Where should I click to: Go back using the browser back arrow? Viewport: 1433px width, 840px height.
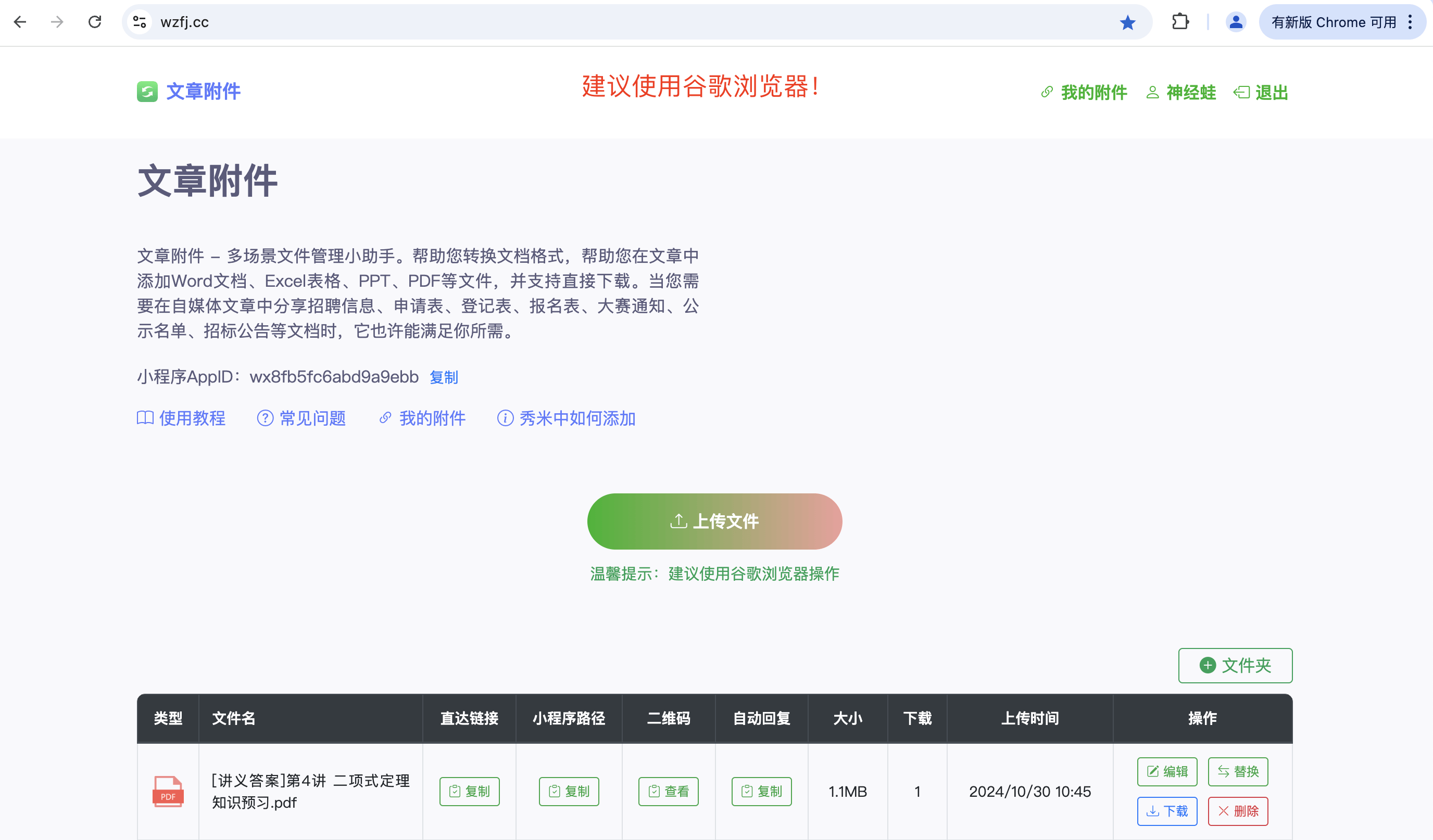(20, 22)
